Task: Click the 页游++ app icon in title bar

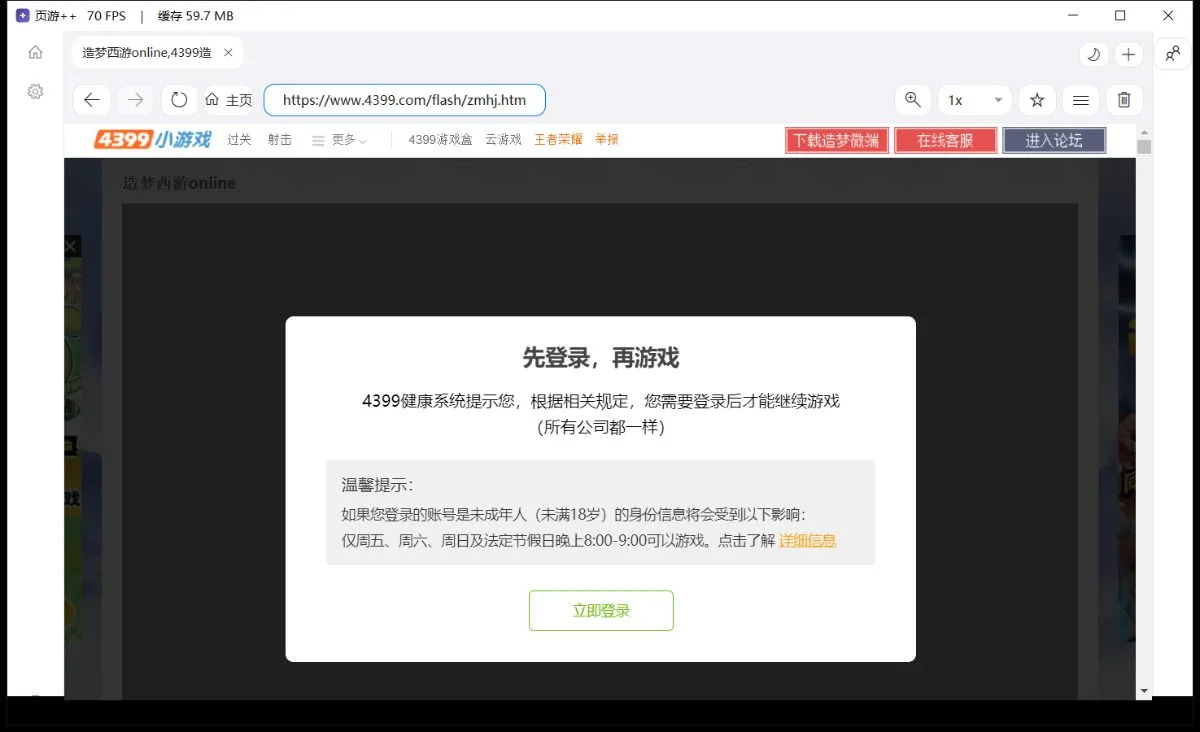Action: 22,16
